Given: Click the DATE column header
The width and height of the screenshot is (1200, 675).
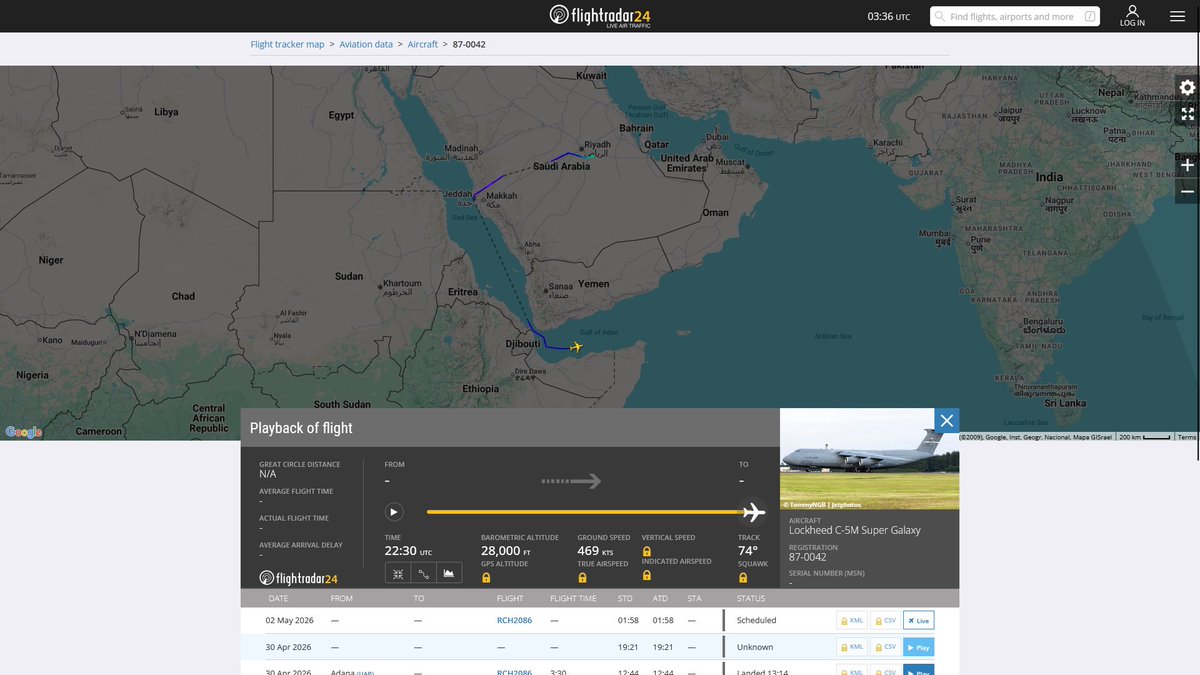Looking at the screenshot, I should 278,598.
